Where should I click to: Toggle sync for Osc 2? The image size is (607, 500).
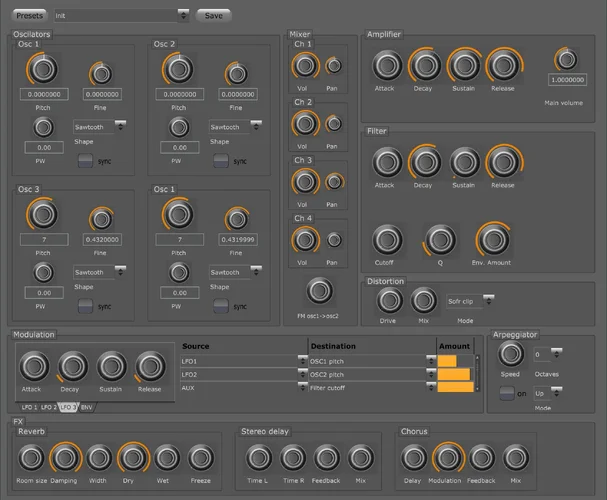coord(220,160)
